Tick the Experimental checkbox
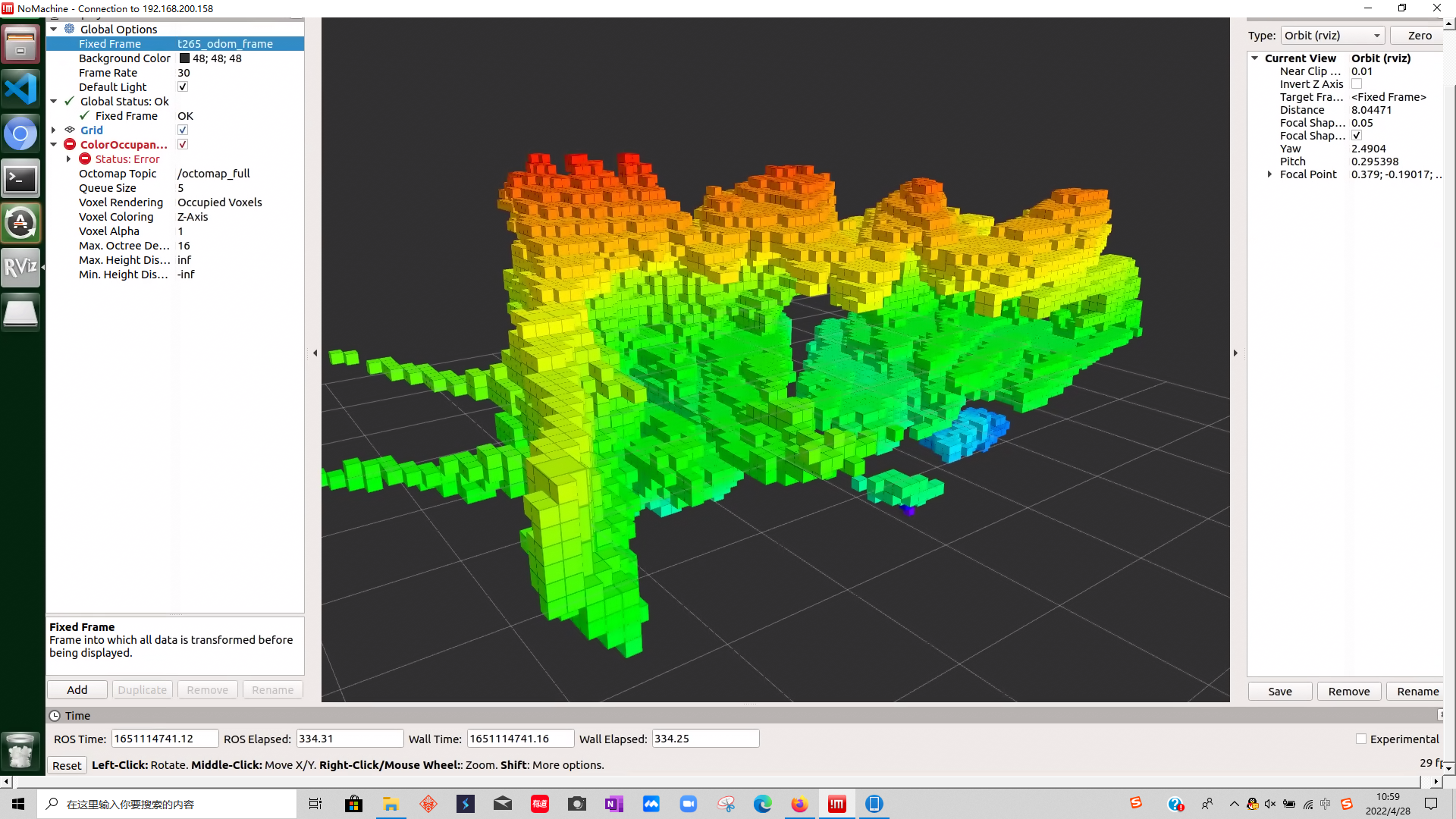Viewport: 1456px width, 819px height. (x=1361, y=739)
